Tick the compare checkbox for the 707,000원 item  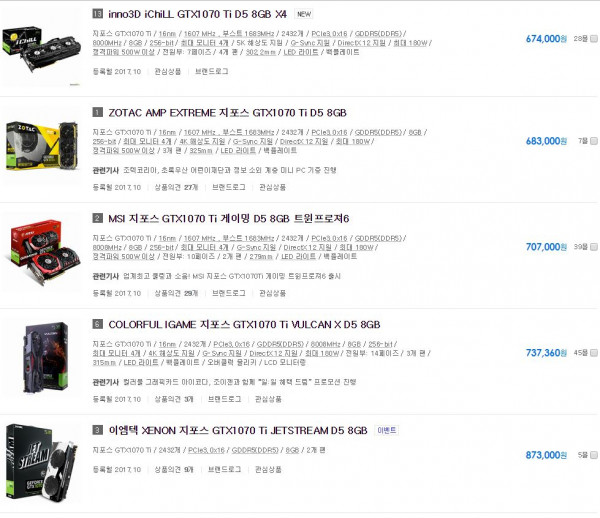[x=594, y=247]
